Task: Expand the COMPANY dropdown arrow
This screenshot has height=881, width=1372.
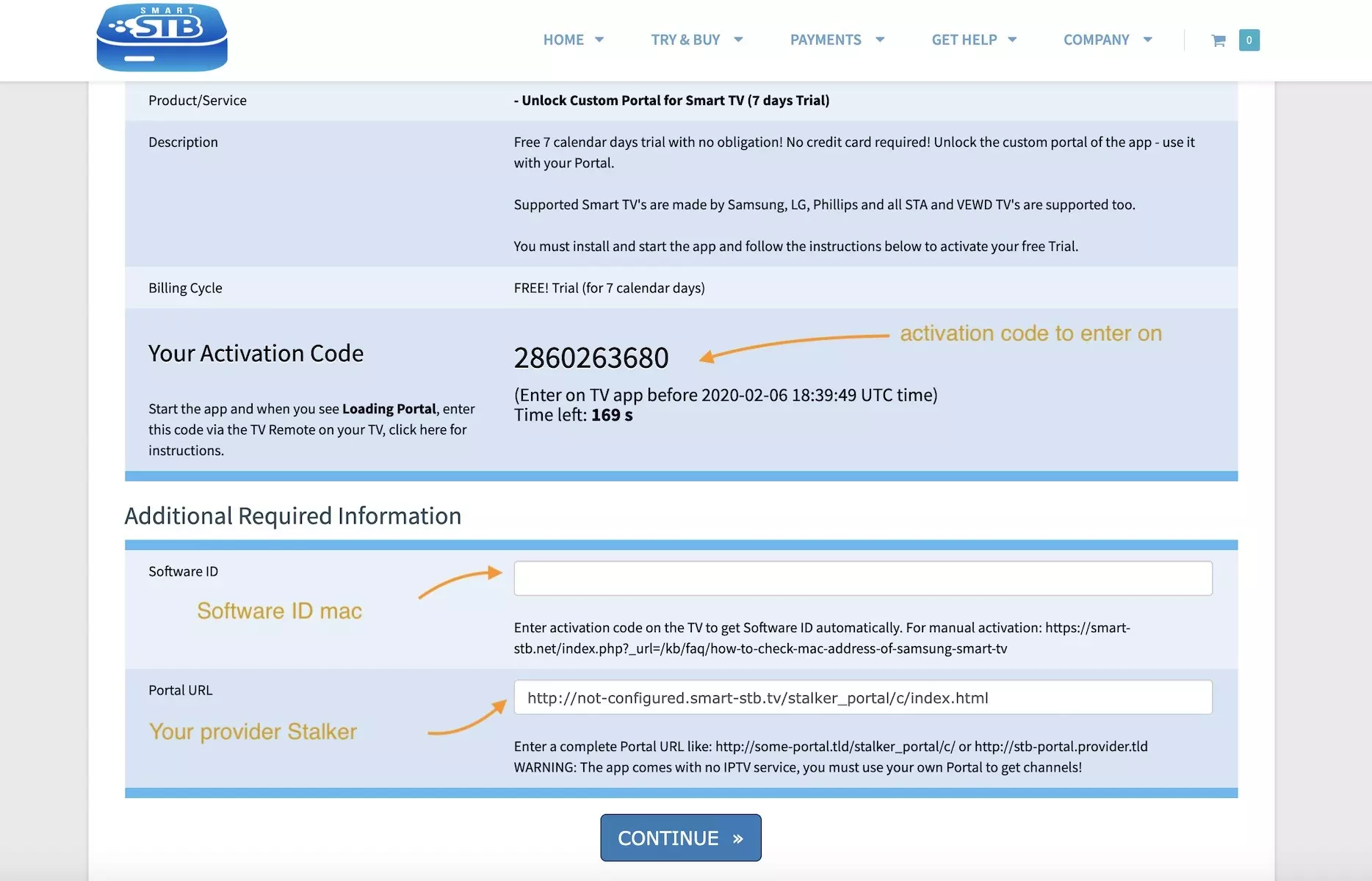Action: (x=1147, y=40)
